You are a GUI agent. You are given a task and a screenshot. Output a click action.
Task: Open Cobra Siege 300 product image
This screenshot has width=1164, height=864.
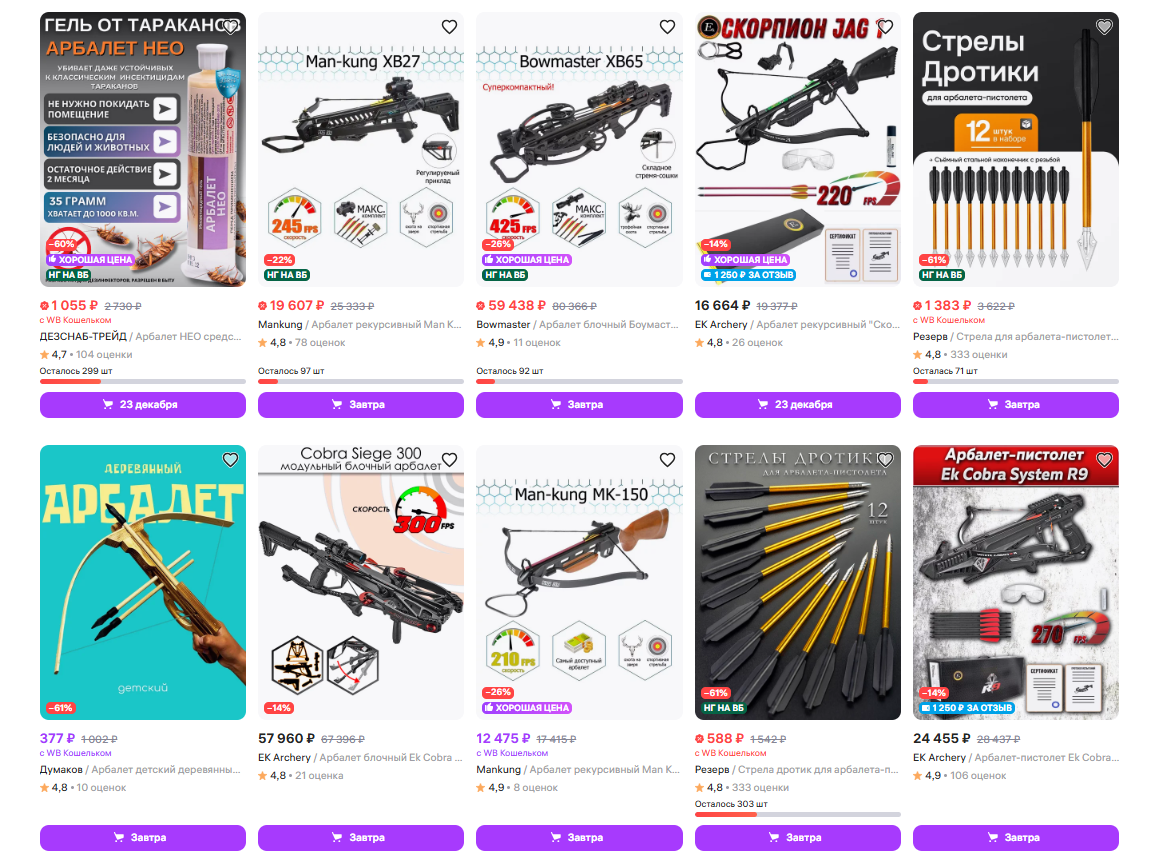point(361,582)
